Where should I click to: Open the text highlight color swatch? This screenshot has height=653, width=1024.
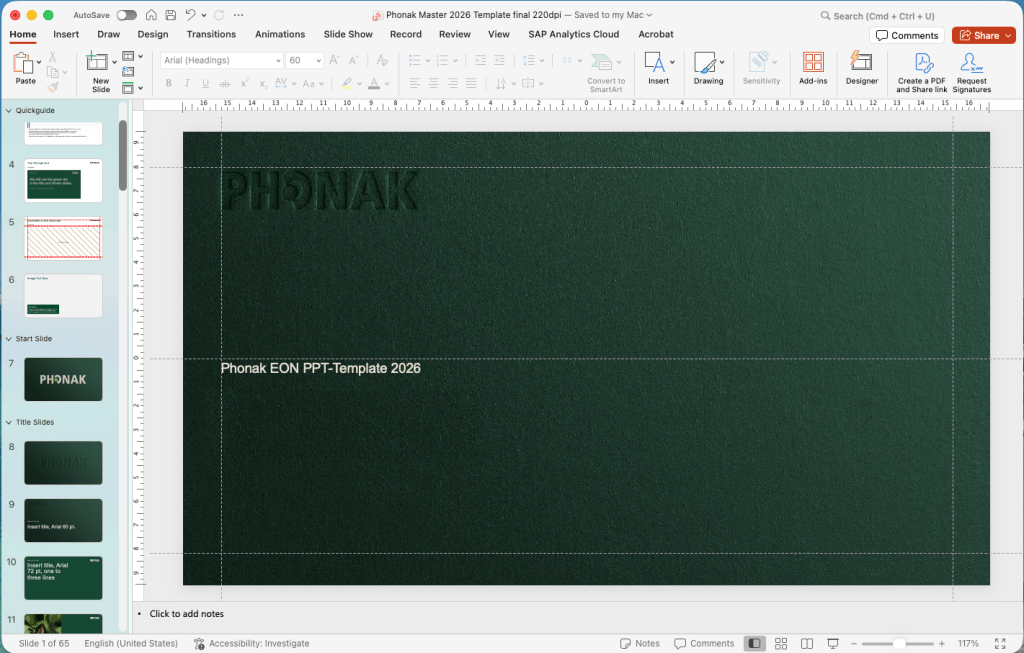click(347, 84)
